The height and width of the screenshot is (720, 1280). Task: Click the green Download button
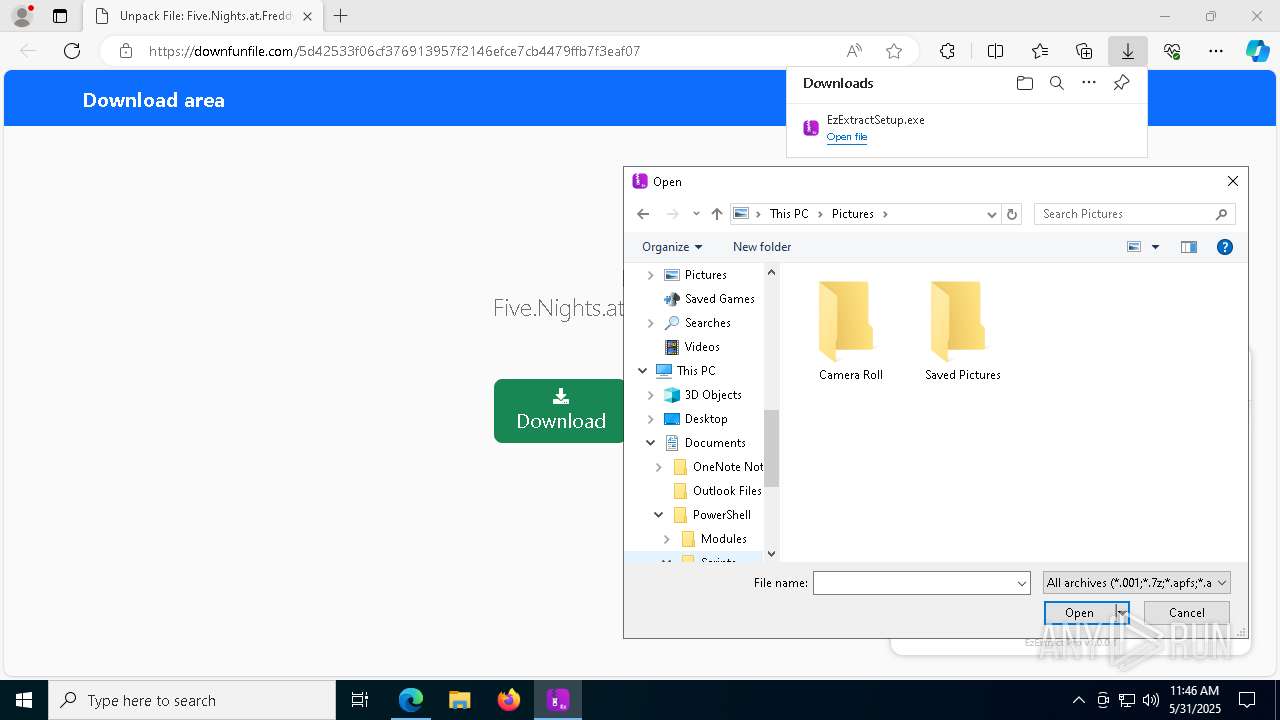coord(560,411)
